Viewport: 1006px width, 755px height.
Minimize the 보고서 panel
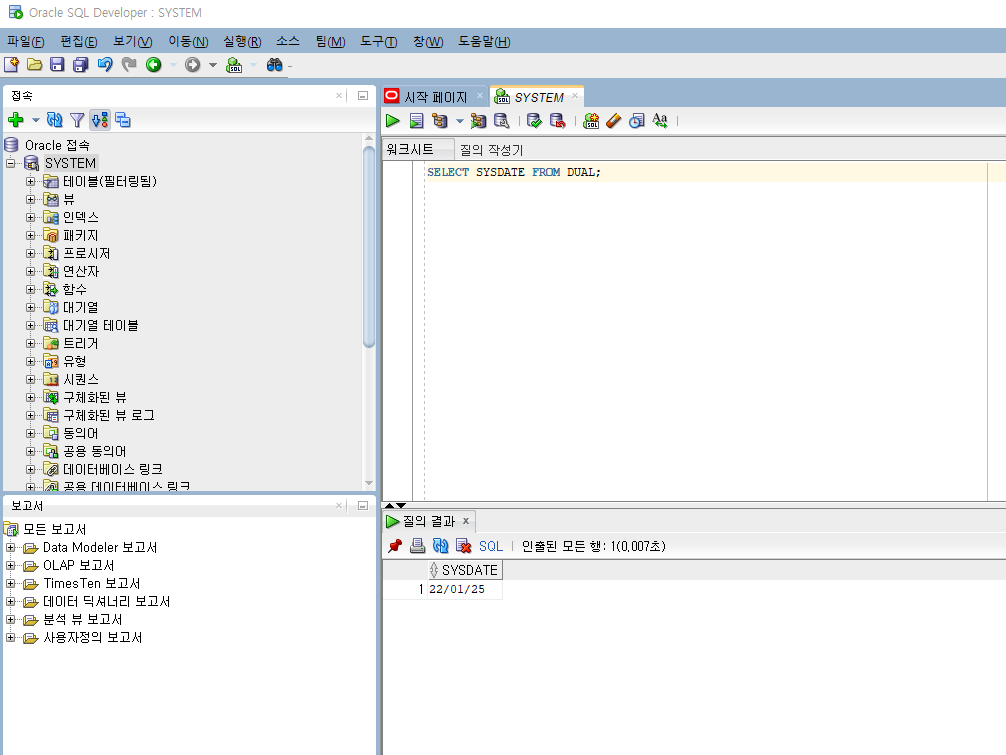tap(362, 505)
